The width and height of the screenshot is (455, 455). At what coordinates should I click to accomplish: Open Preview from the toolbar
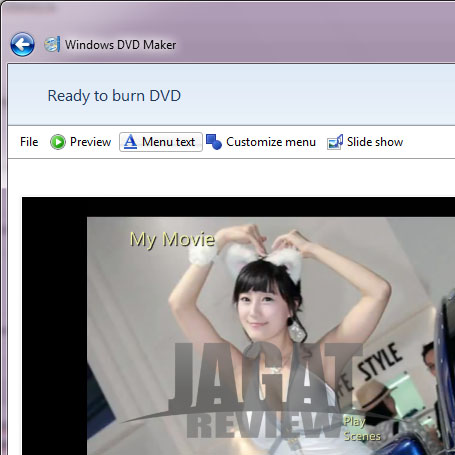pyautogui.click(x=81, y=142)
